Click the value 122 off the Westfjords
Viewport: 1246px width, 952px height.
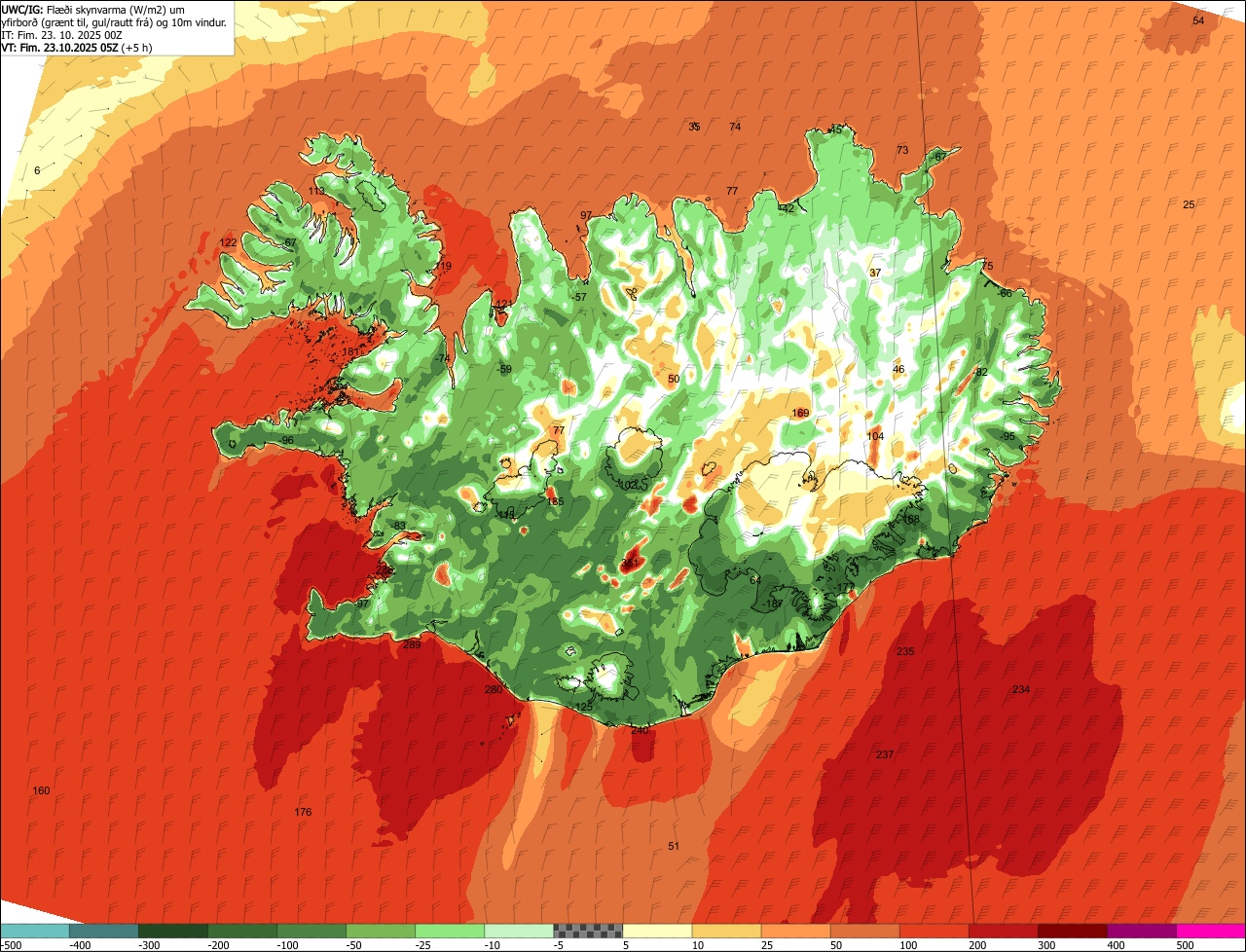pos(228,242)
